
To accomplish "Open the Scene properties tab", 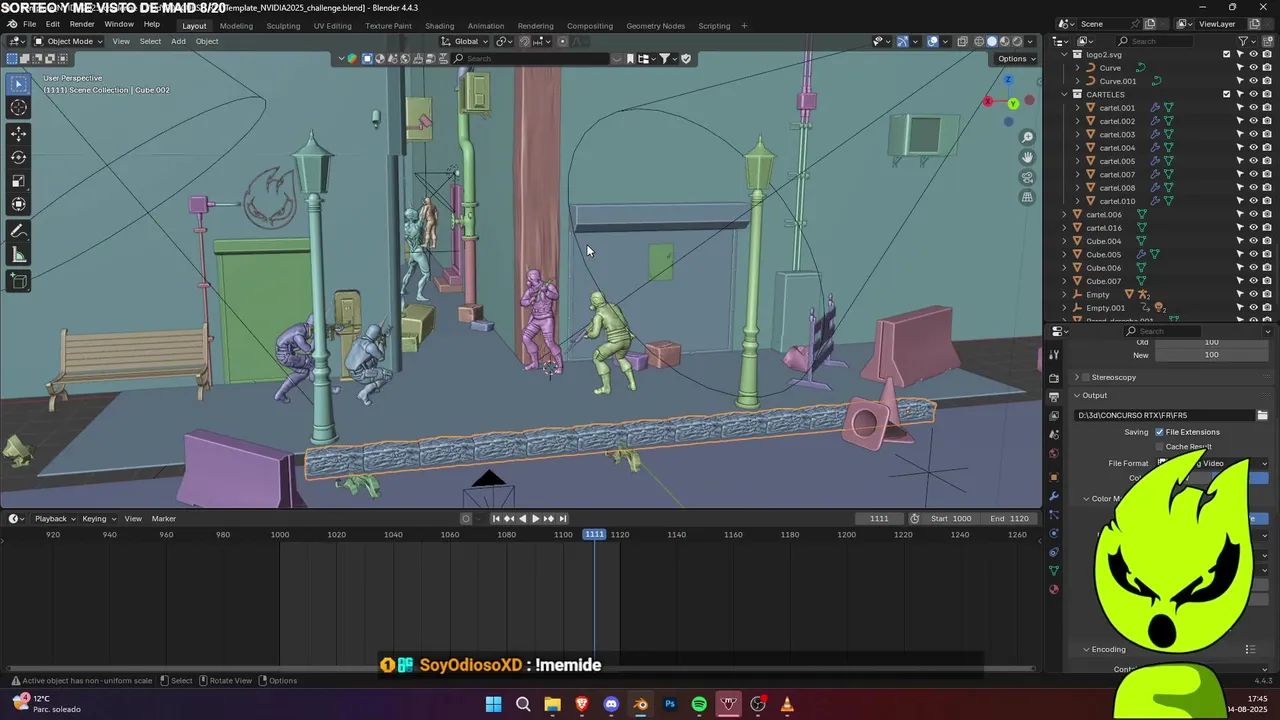I will pyautogui.click(x=1054, y=434).
